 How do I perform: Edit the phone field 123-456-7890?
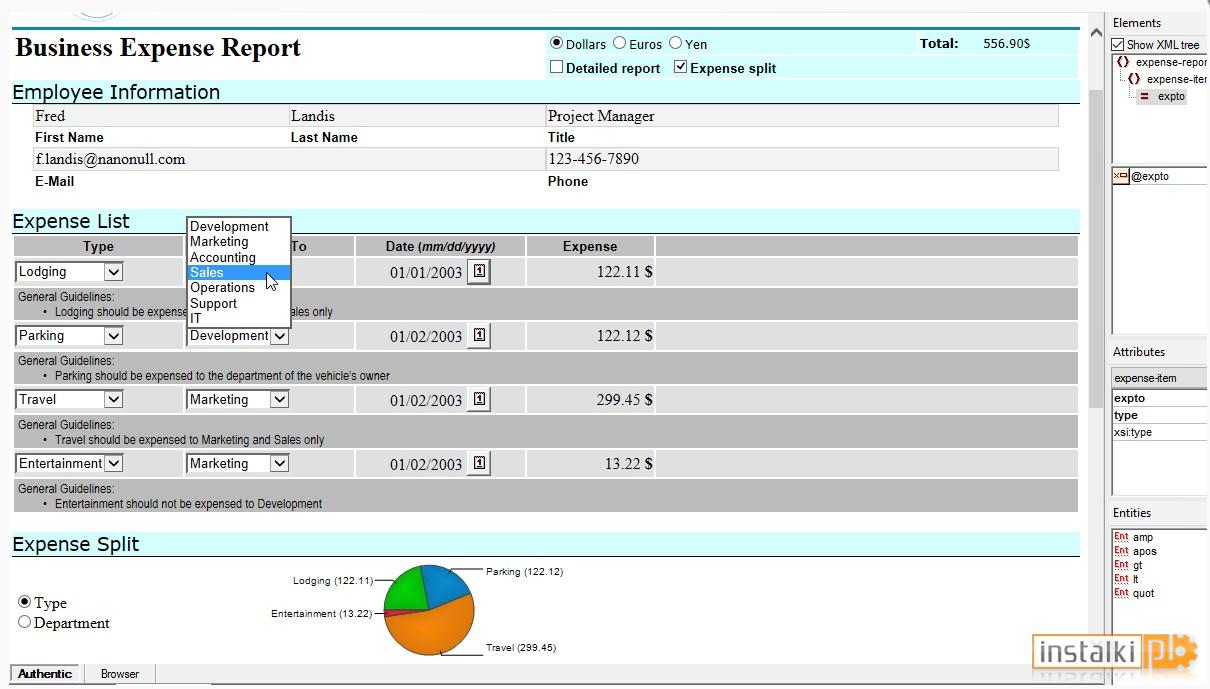point(802,159)
